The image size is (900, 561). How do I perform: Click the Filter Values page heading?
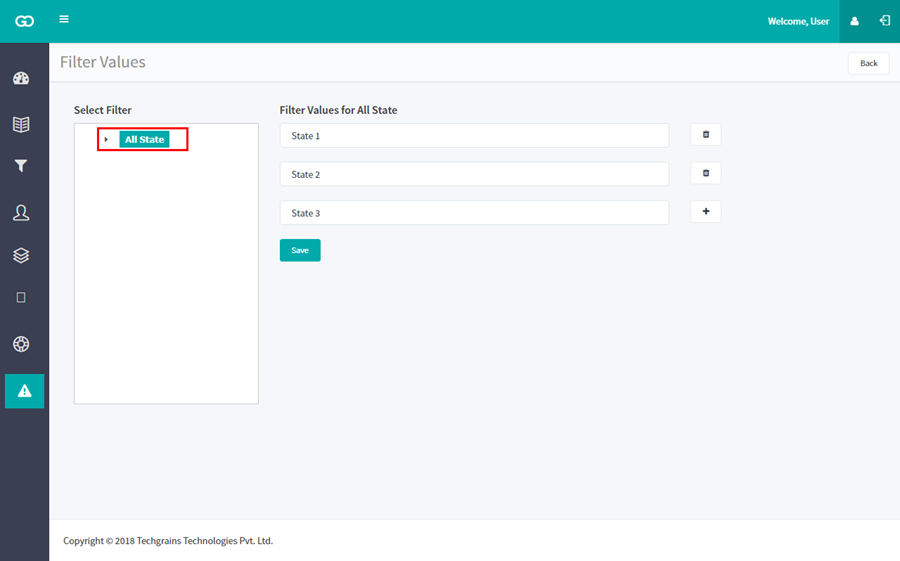pyautogui.click(x=103, y=62)
